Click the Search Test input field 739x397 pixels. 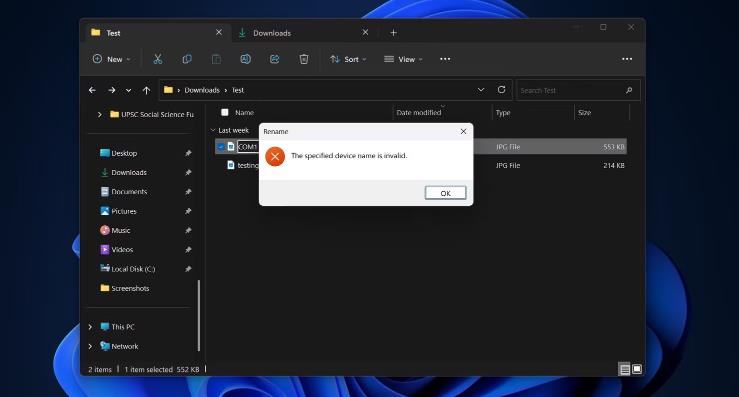tap(578, 90)
